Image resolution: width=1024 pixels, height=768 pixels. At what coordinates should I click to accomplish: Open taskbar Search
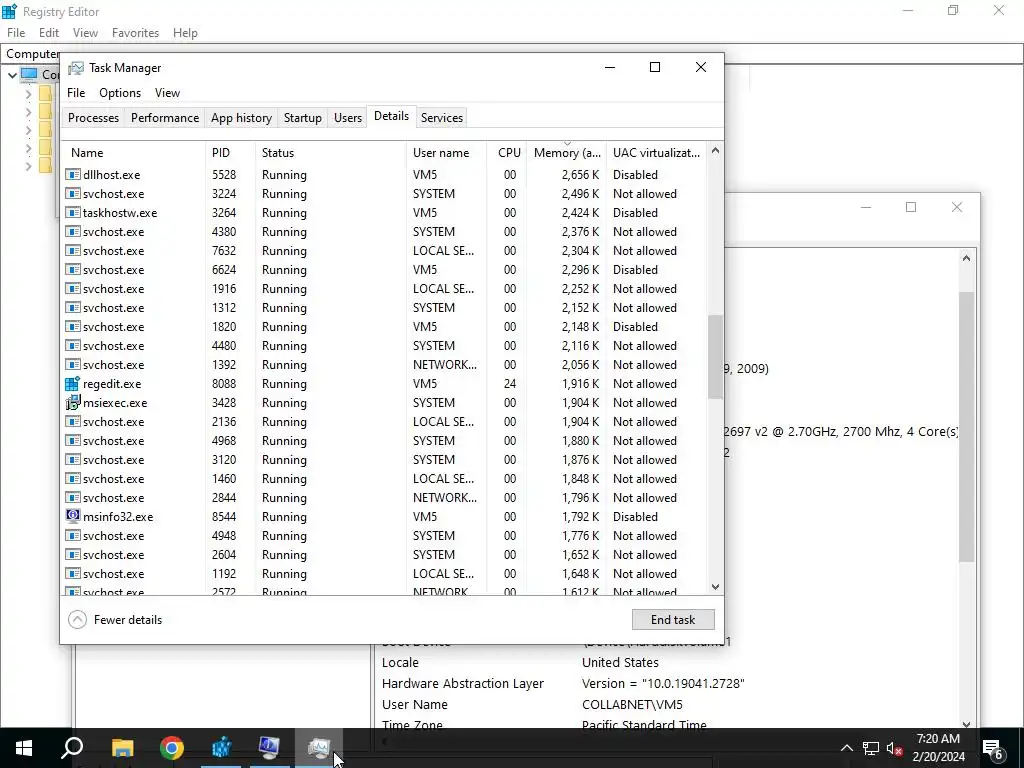click(x=72, y=748)
